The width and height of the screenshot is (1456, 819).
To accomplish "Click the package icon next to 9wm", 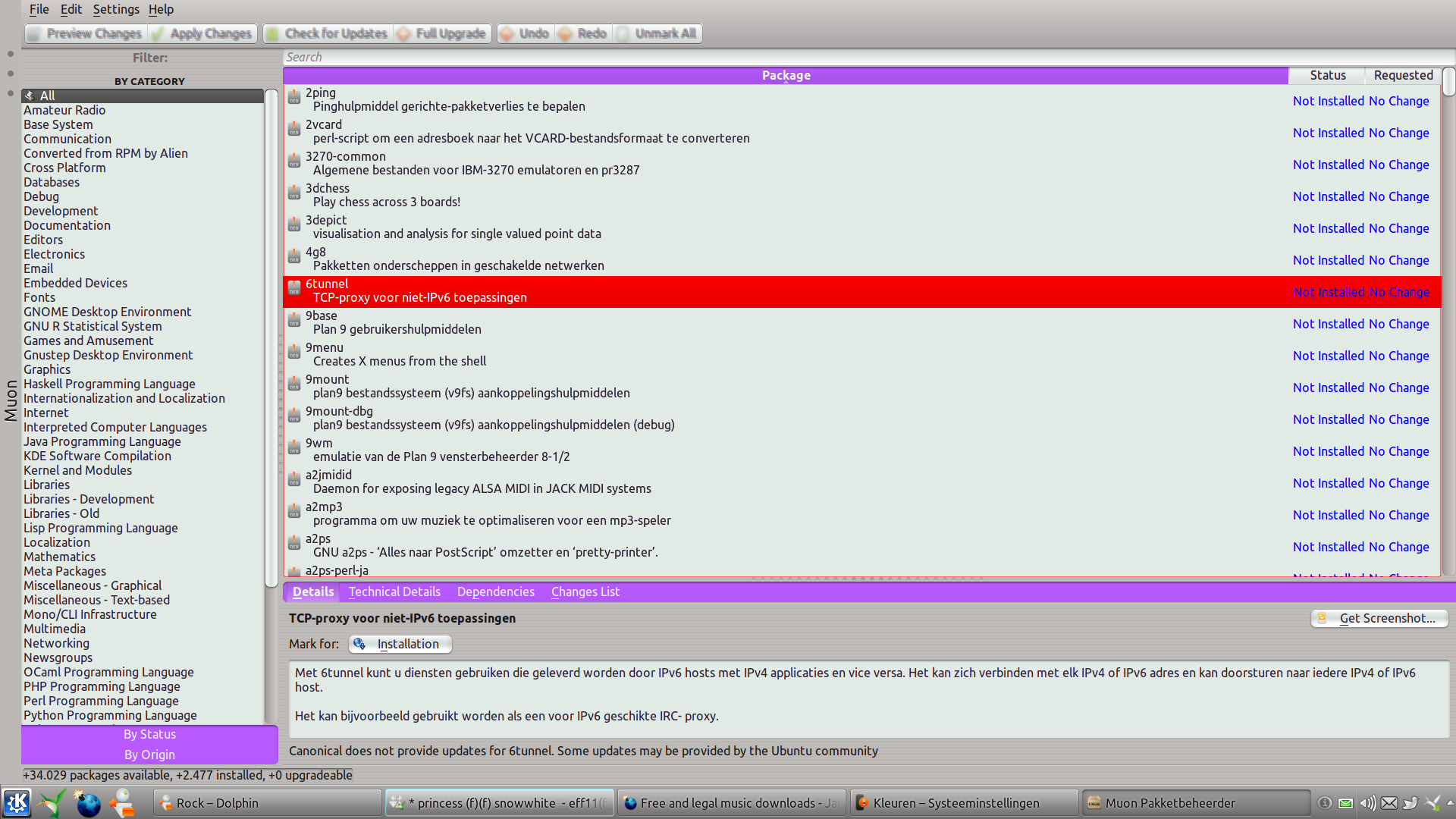I will (294, 447).
